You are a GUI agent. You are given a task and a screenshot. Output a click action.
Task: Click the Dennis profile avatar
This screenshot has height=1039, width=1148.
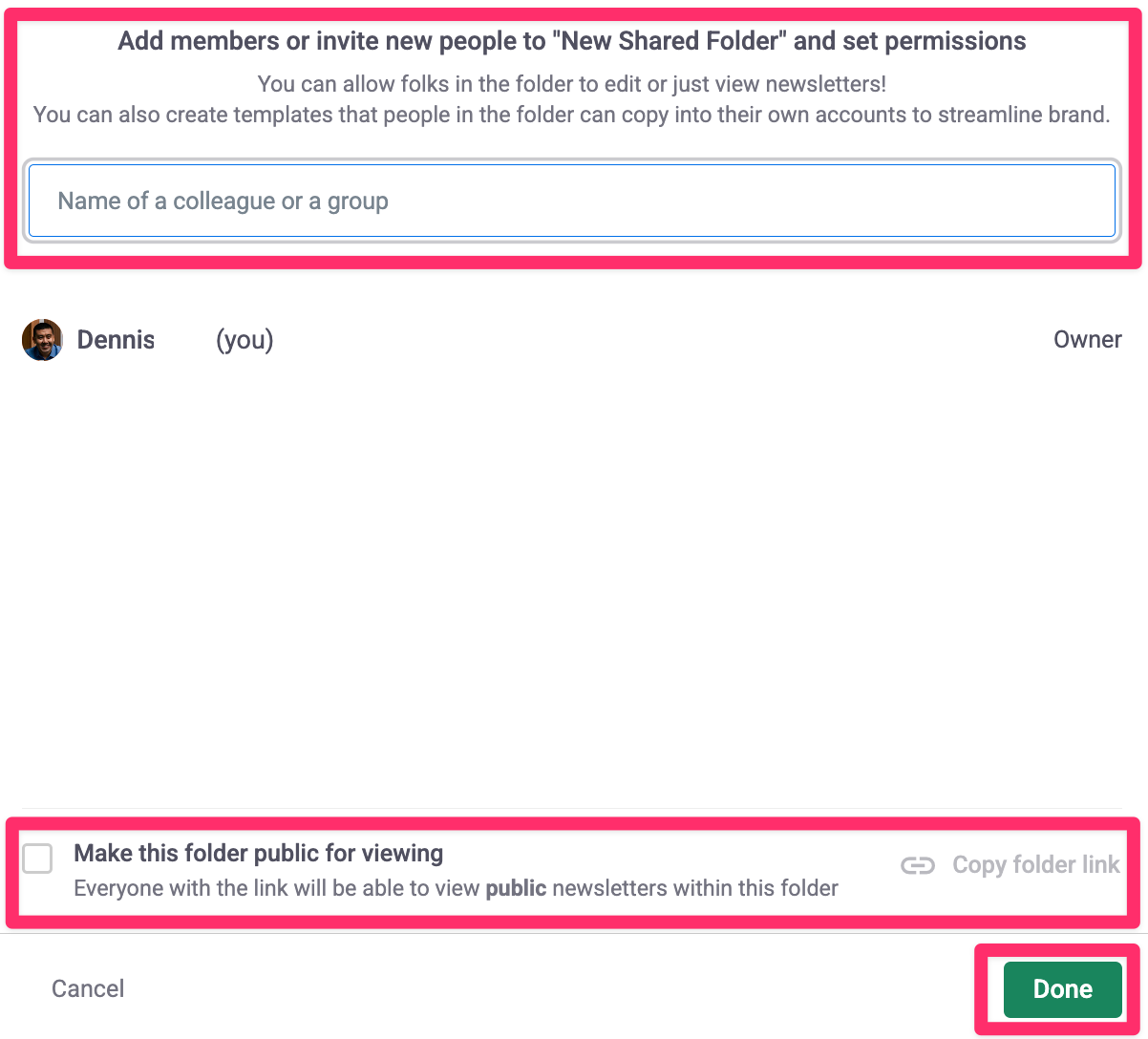pos(42,340)
